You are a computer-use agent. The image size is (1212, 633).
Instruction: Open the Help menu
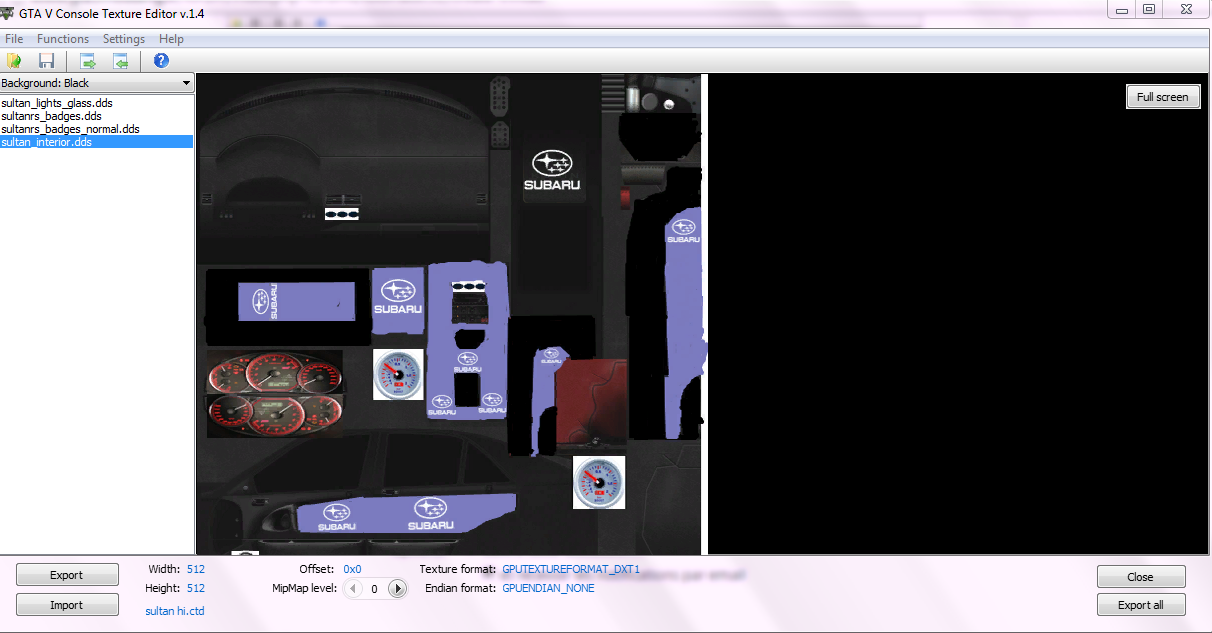click(171, 39)
